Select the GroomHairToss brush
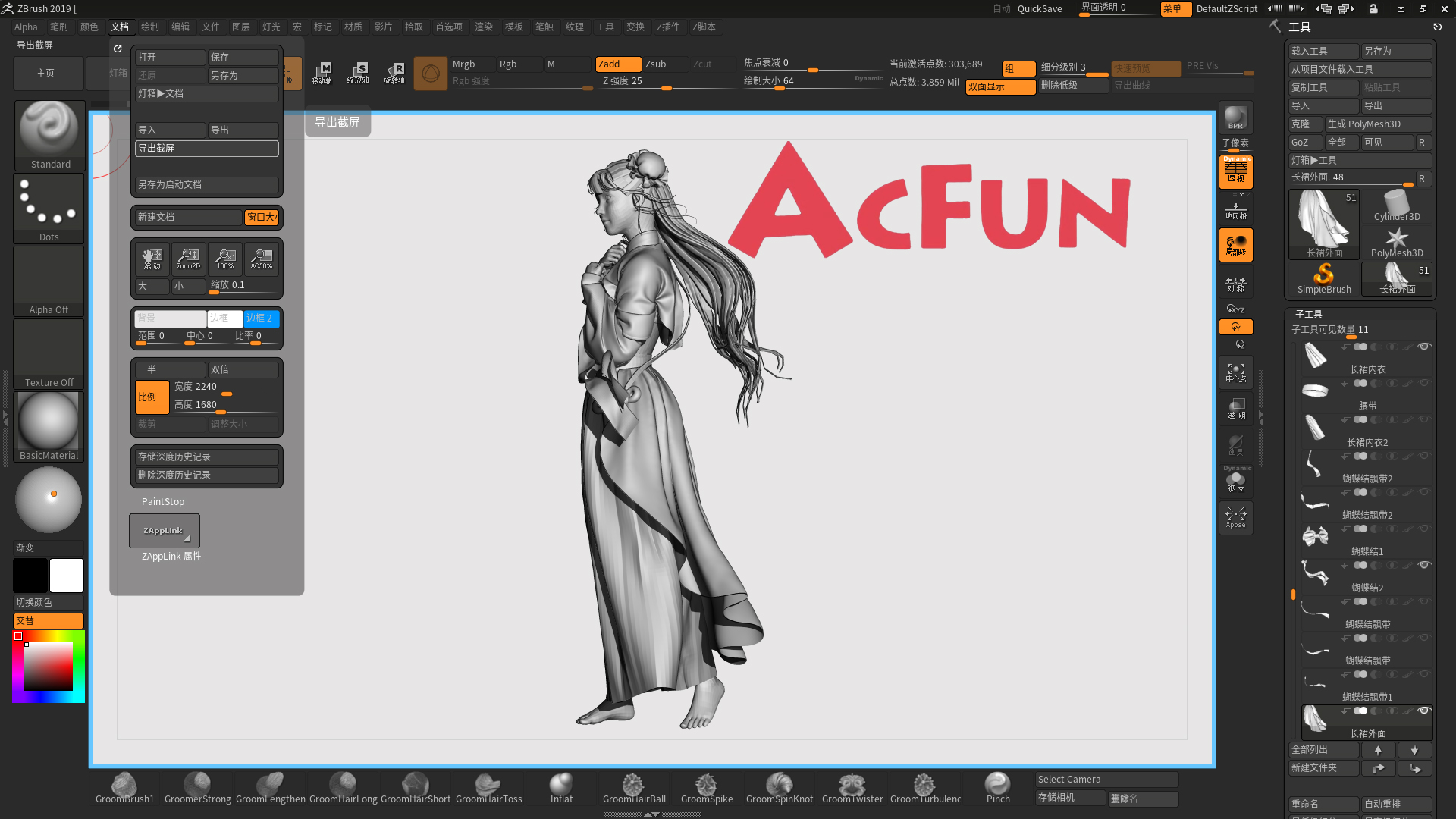The width and height of the screenshot is (1456, 819). click(x=488, y=788)
